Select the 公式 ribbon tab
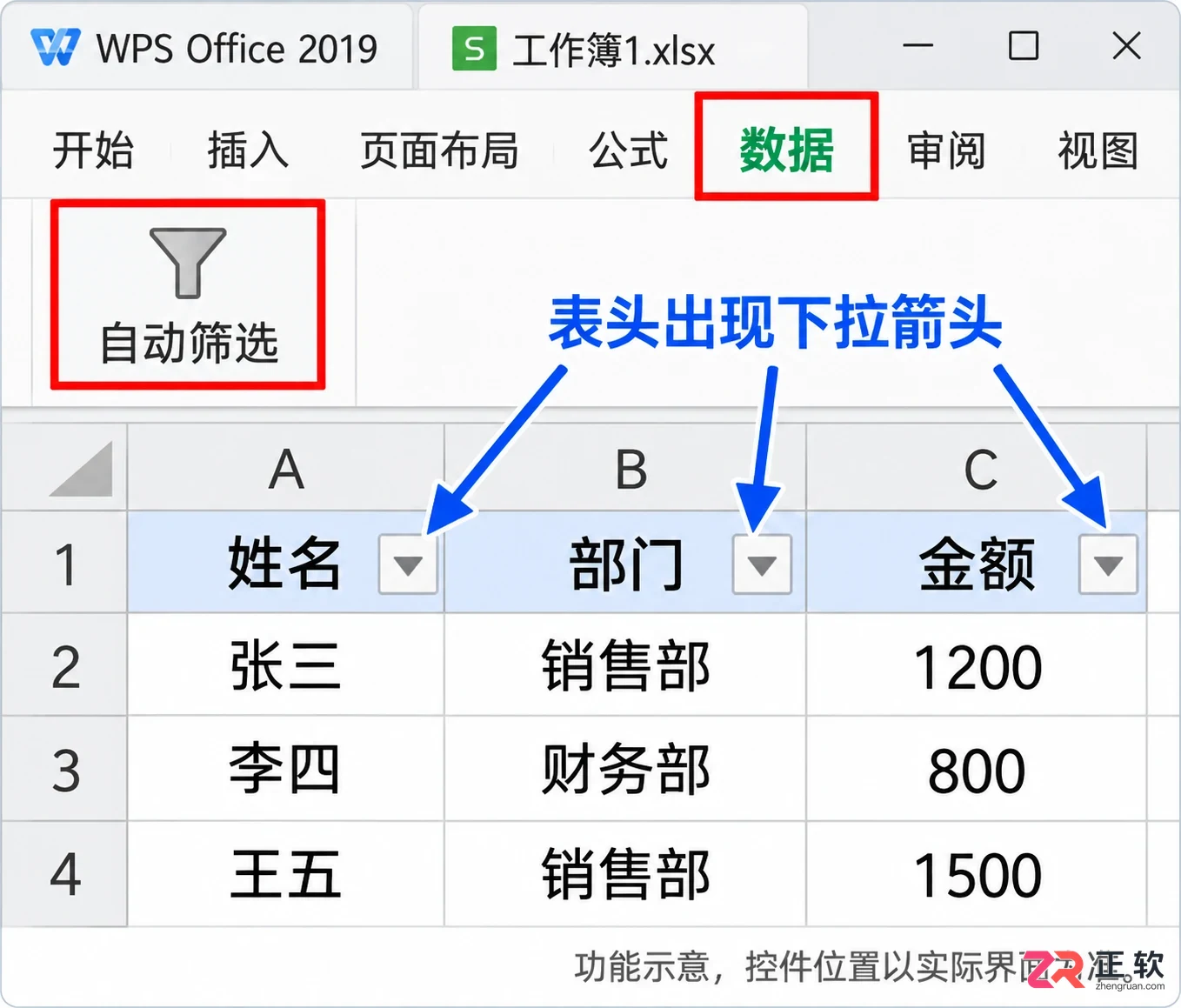 point(628,150)
